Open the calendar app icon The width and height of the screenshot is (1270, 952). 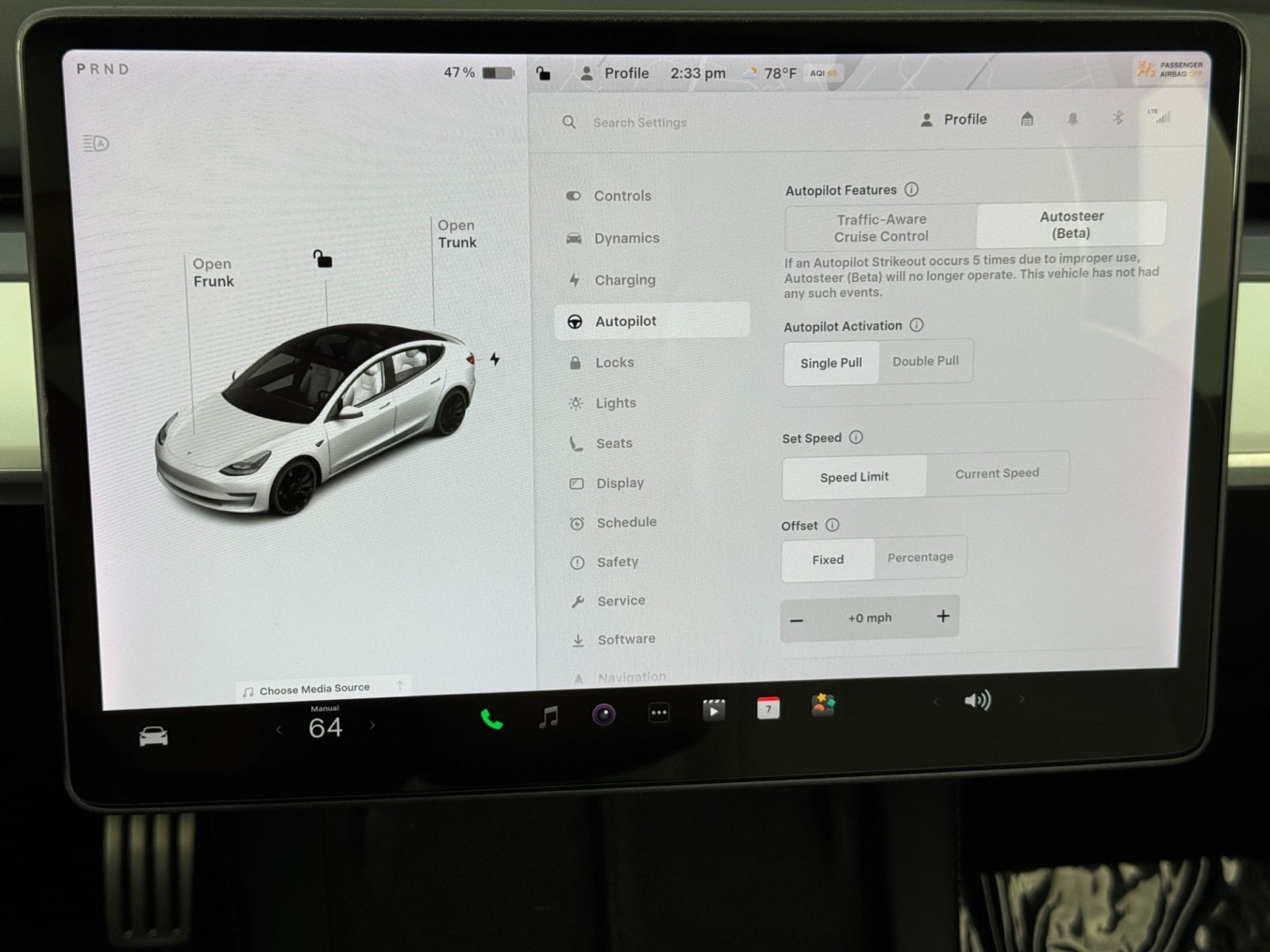(x=768, y=708)
